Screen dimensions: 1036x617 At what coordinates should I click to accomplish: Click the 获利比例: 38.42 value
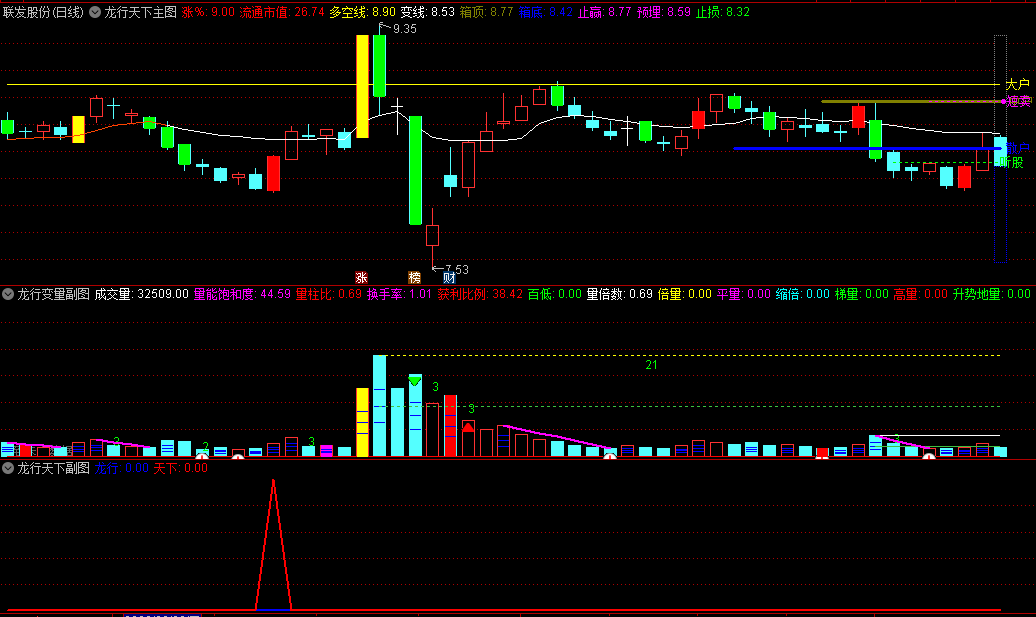coord(480,294)
